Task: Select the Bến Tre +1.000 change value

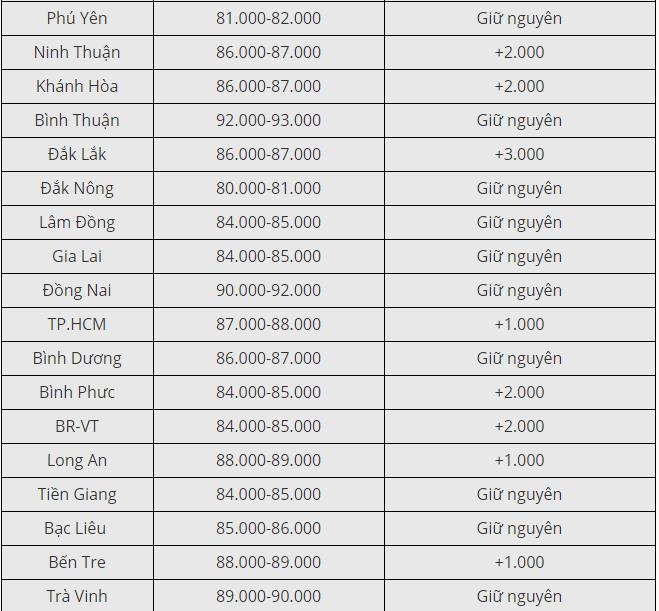Action: click(x=519, y=563)
